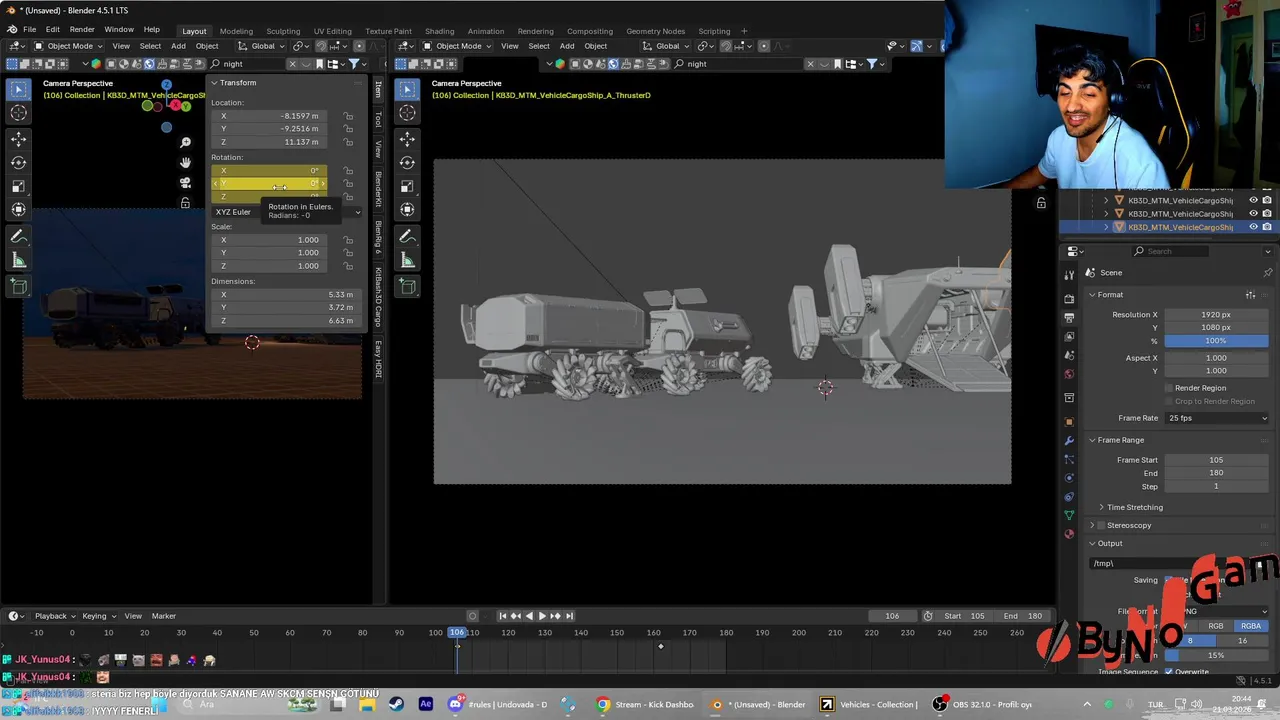Open the Modifiers wrench properties tab
Screen dimensions: 1280x720
coord(1069,440)
